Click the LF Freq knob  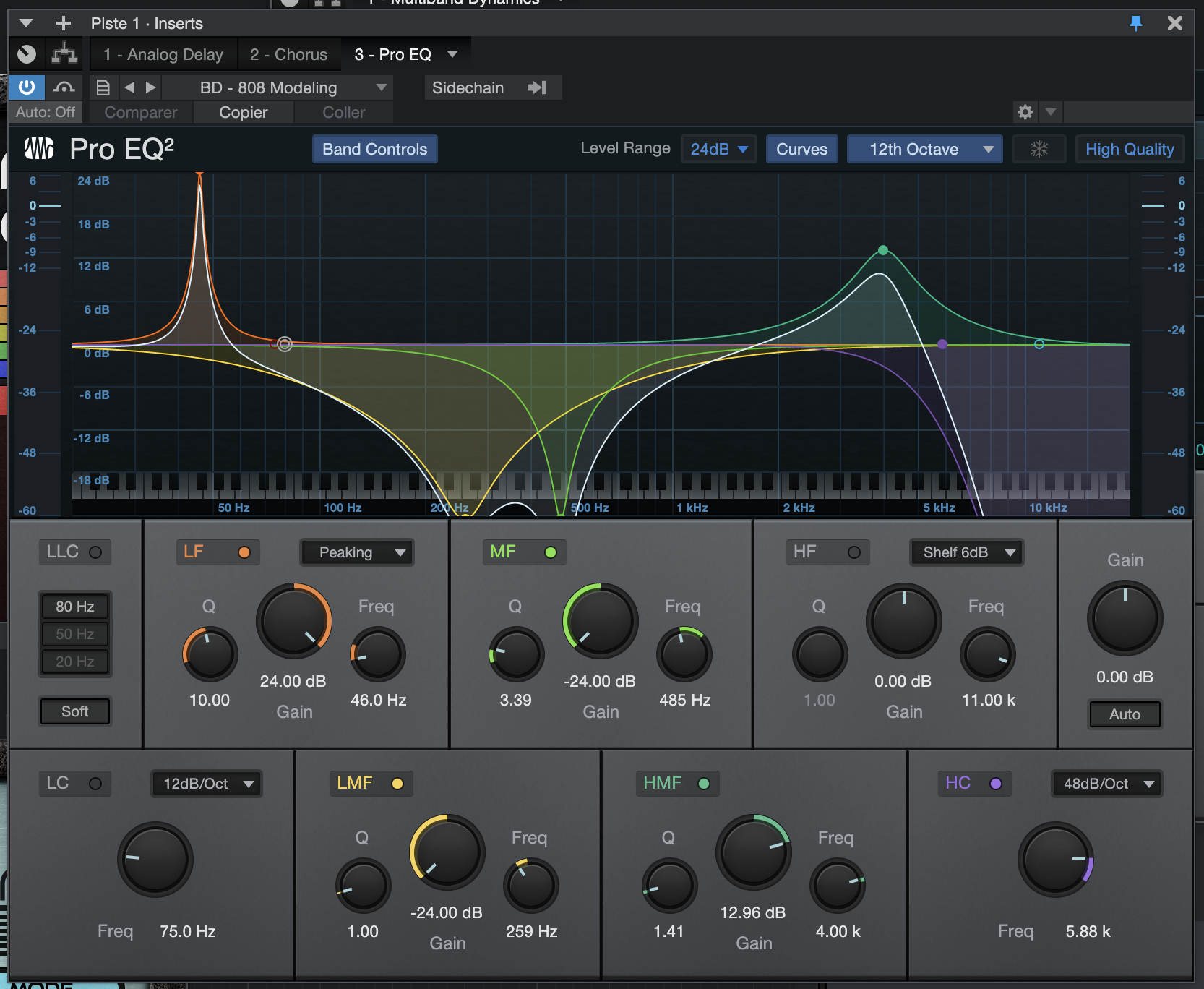pyautogui.click(x=377, y=654)
